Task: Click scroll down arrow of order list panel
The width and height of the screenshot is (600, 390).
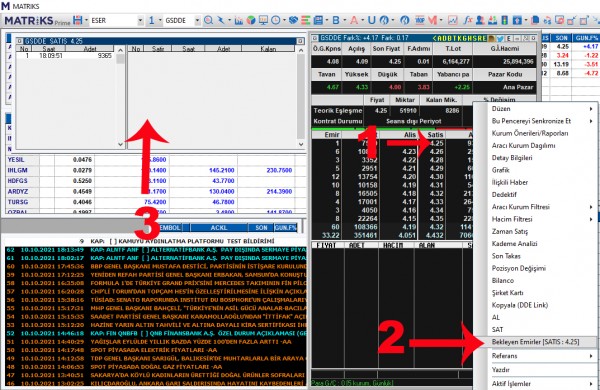Action: click(120, 144)
